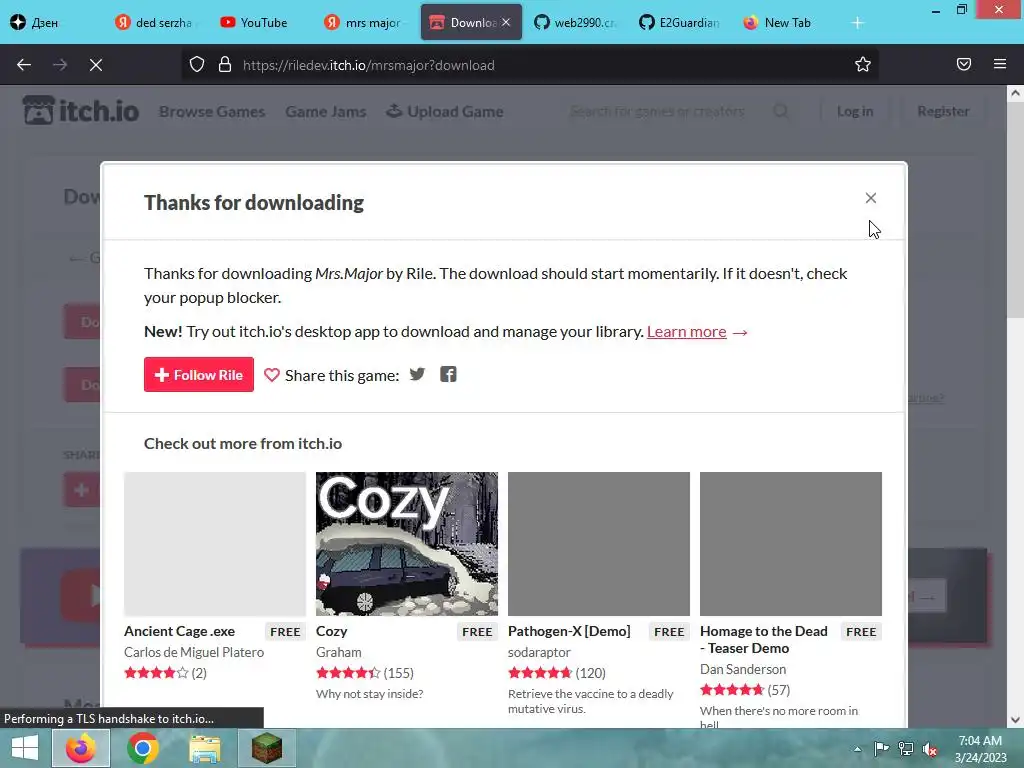Click Homage to the Dead - Teaser Demo title
1024x768 pixels.
763,640
